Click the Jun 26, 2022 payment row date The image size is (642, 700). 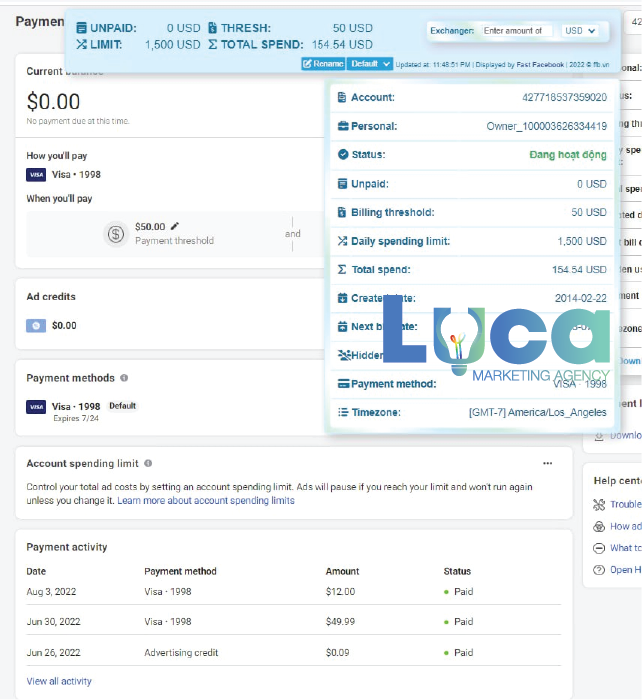(x=54, y=653)
